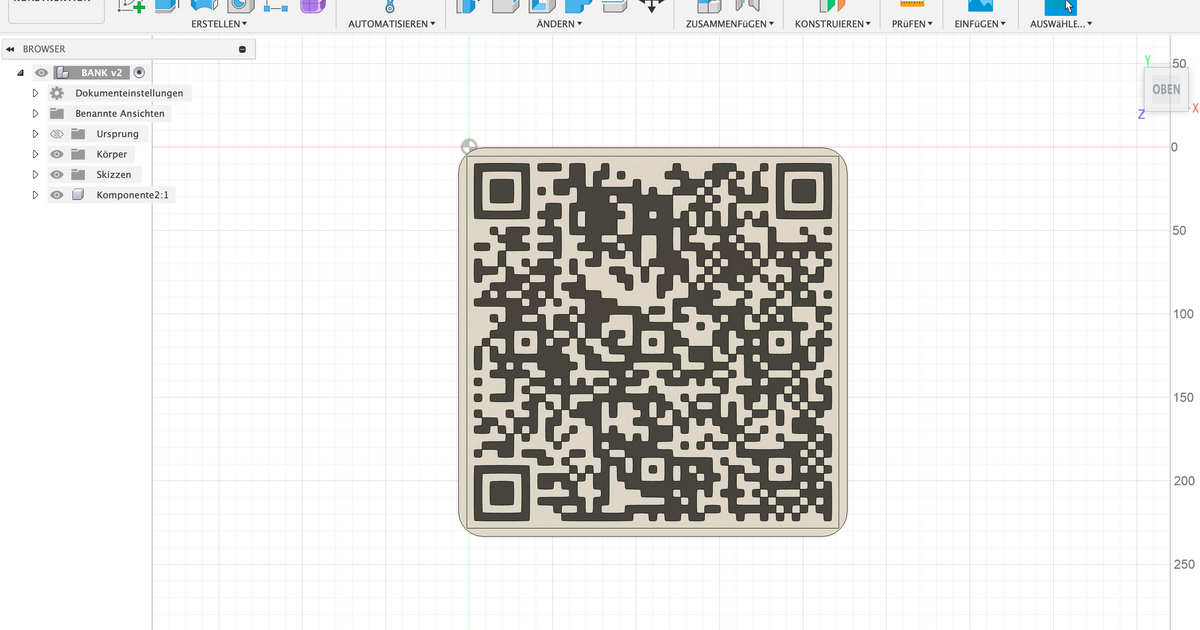Open the Automatisieren scripts tool
Screen dimensions: 1200x630
390,8
